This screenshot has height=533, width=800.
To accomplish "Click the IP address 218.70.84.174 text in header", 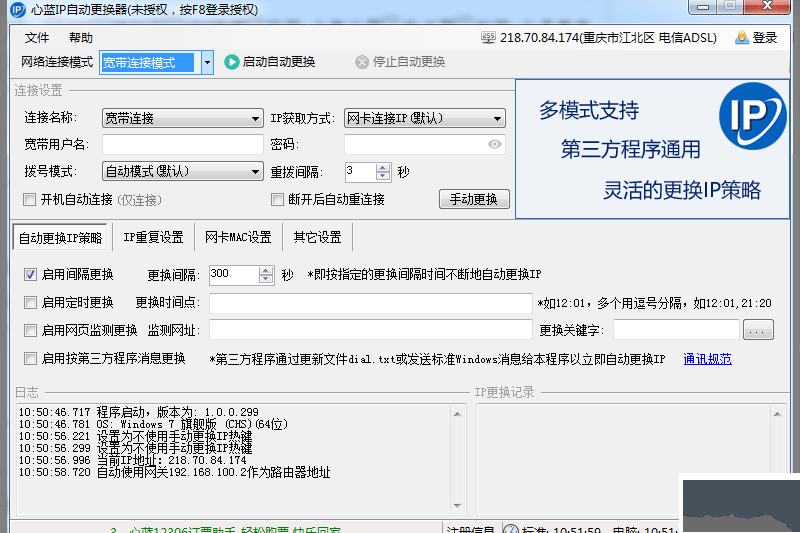I will click(x=539, y=38).
